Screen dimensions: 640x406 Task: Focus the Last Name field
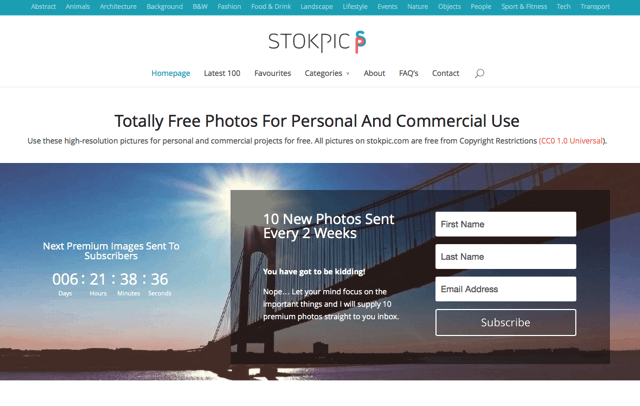coord(506,257)
